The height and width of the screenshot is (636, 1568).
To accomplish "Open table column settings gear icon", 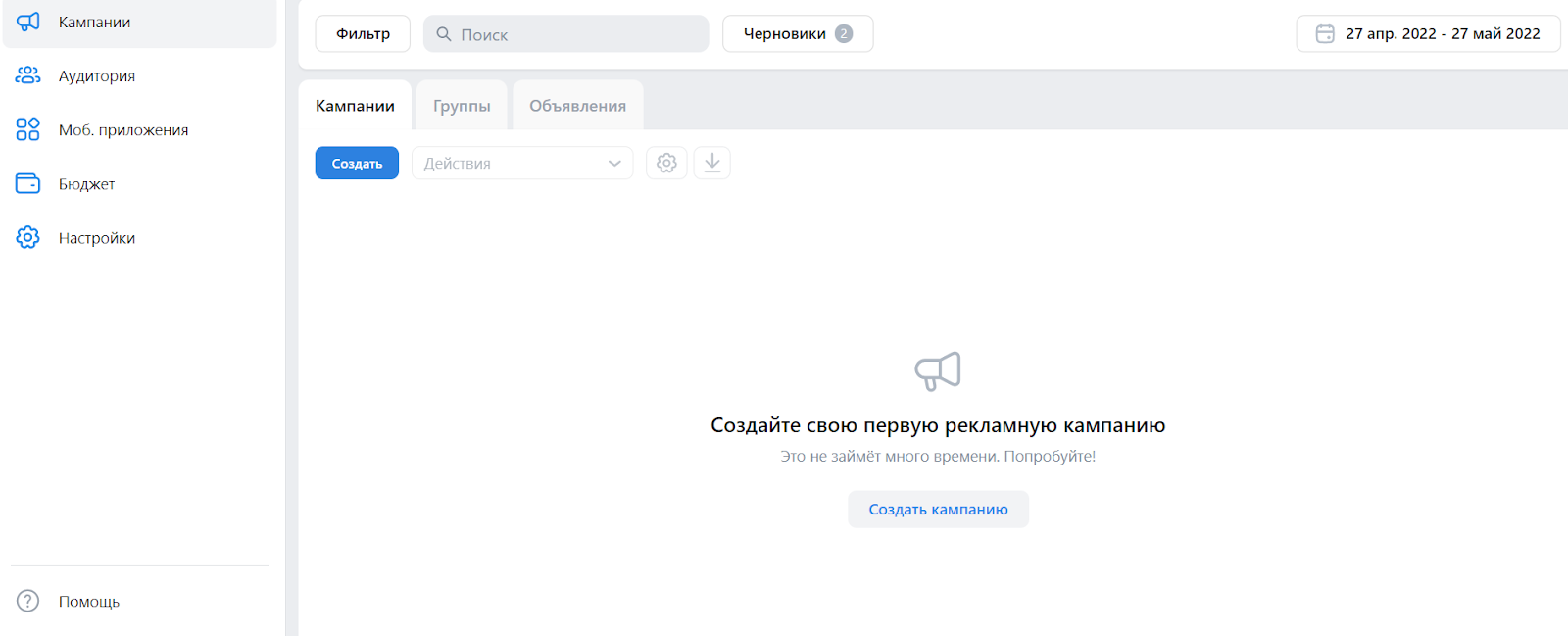I will pos(666,163).
